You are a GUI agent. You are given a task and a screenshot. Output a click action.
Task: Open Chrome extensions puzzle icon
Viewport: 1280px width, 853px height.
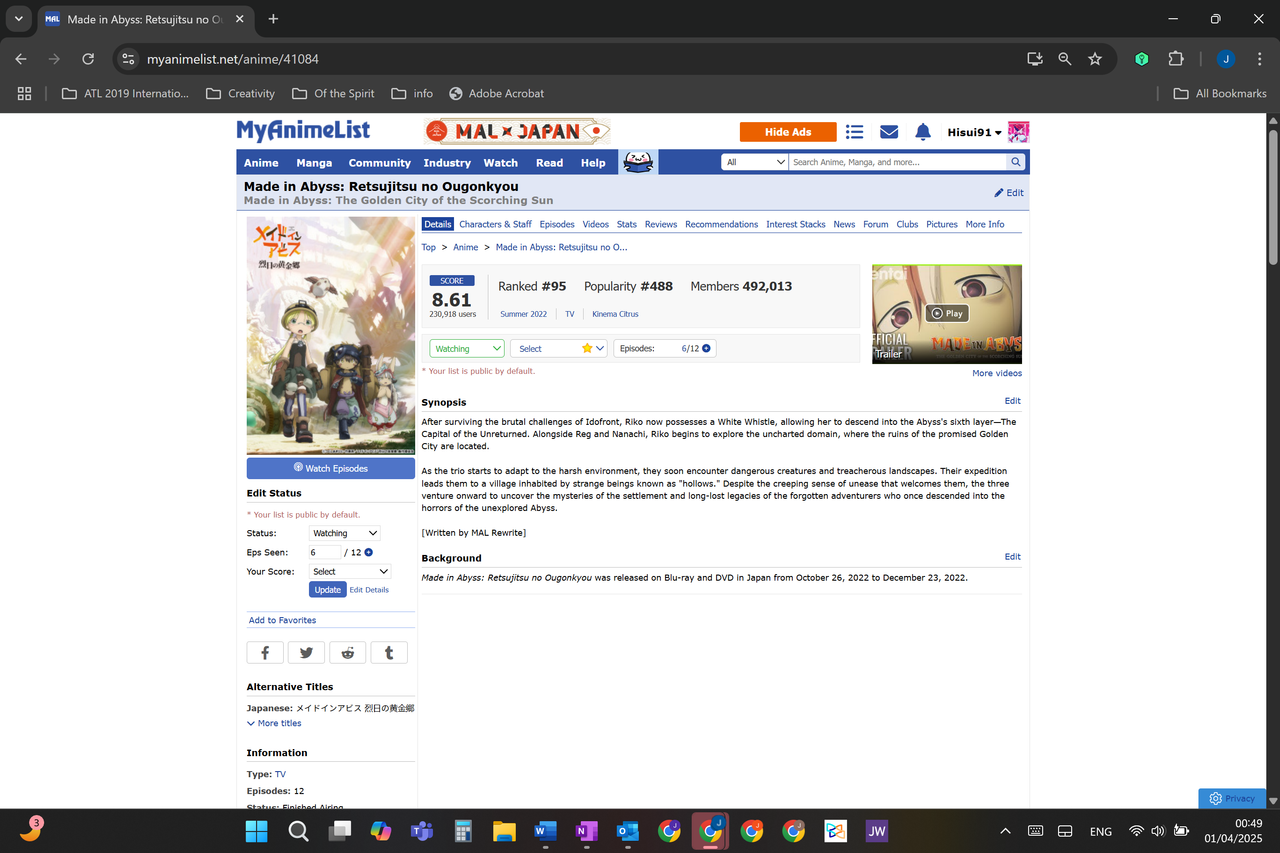(x=1176, y=59)
